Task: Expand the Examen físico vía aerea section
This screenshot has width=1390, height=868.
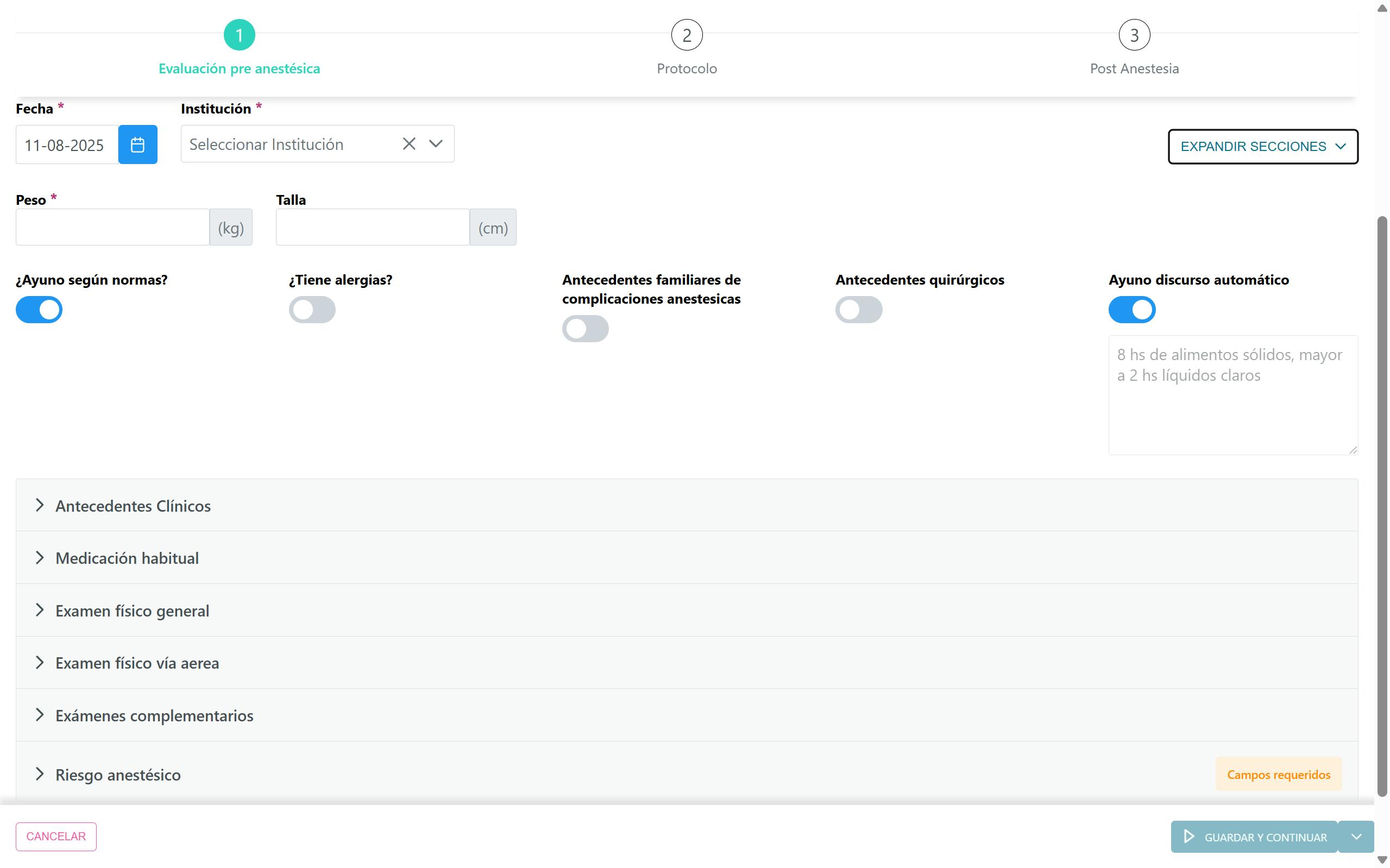Action: [x=136, y=663]
